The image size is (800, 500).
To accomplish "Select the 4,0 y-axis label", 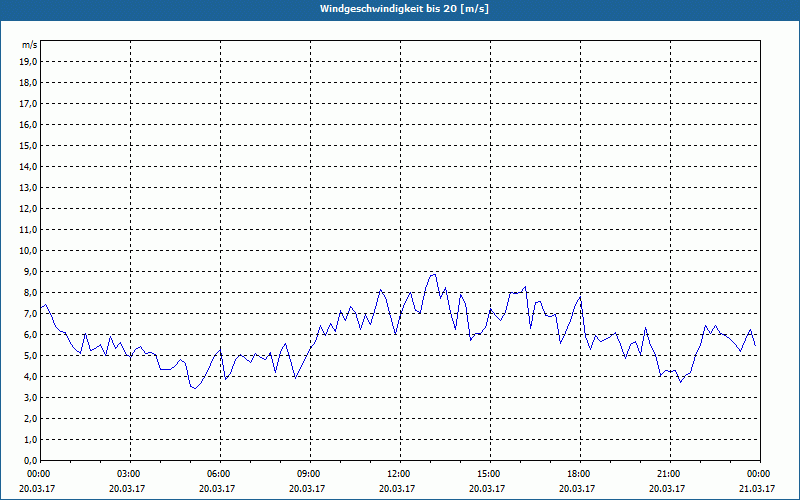I will 30,377.
